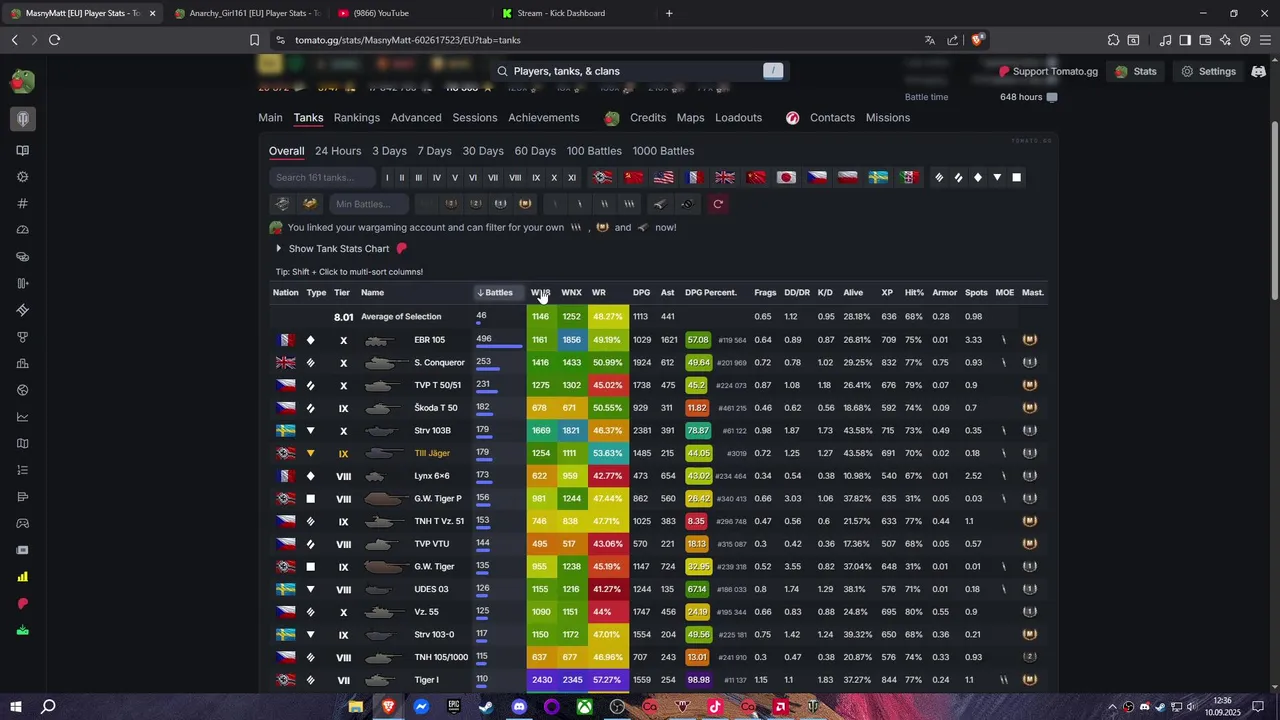1280x720 pixels.
Task: Filter tanks by Sweden flag
Action: (x=878, y=177)
